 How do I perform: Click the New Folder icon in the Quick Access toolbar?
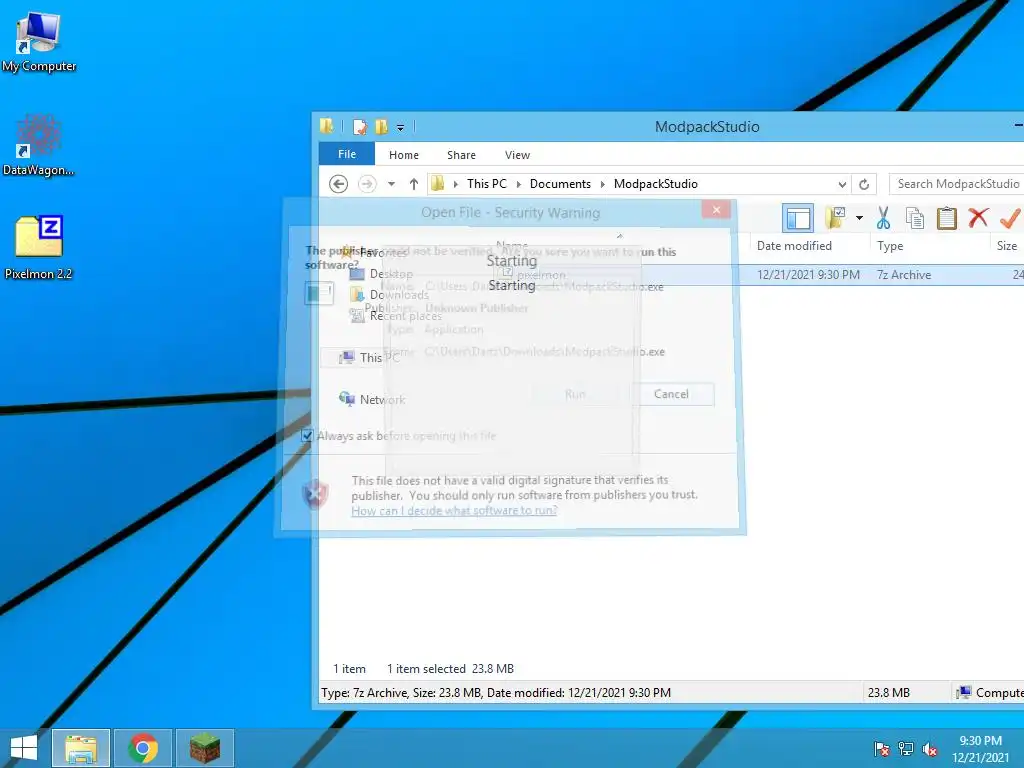pos(381,127)
